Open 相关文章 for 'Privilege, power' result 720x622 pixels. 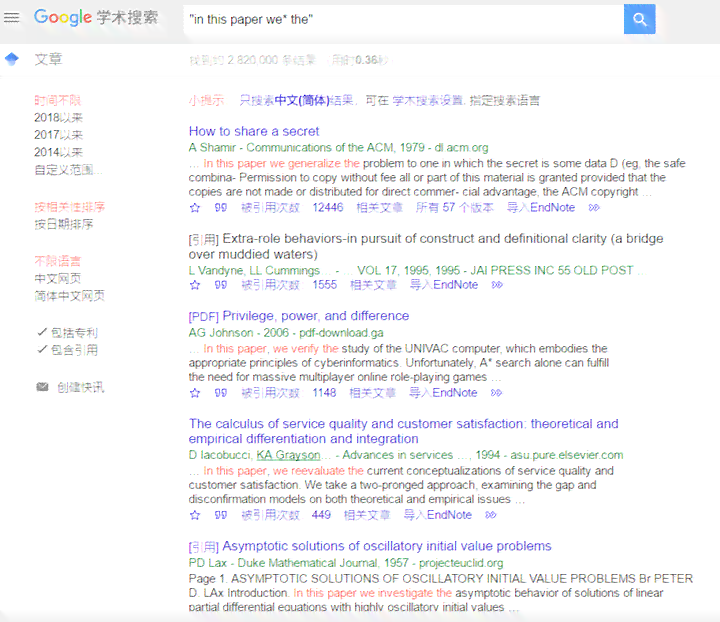[372, 392]
